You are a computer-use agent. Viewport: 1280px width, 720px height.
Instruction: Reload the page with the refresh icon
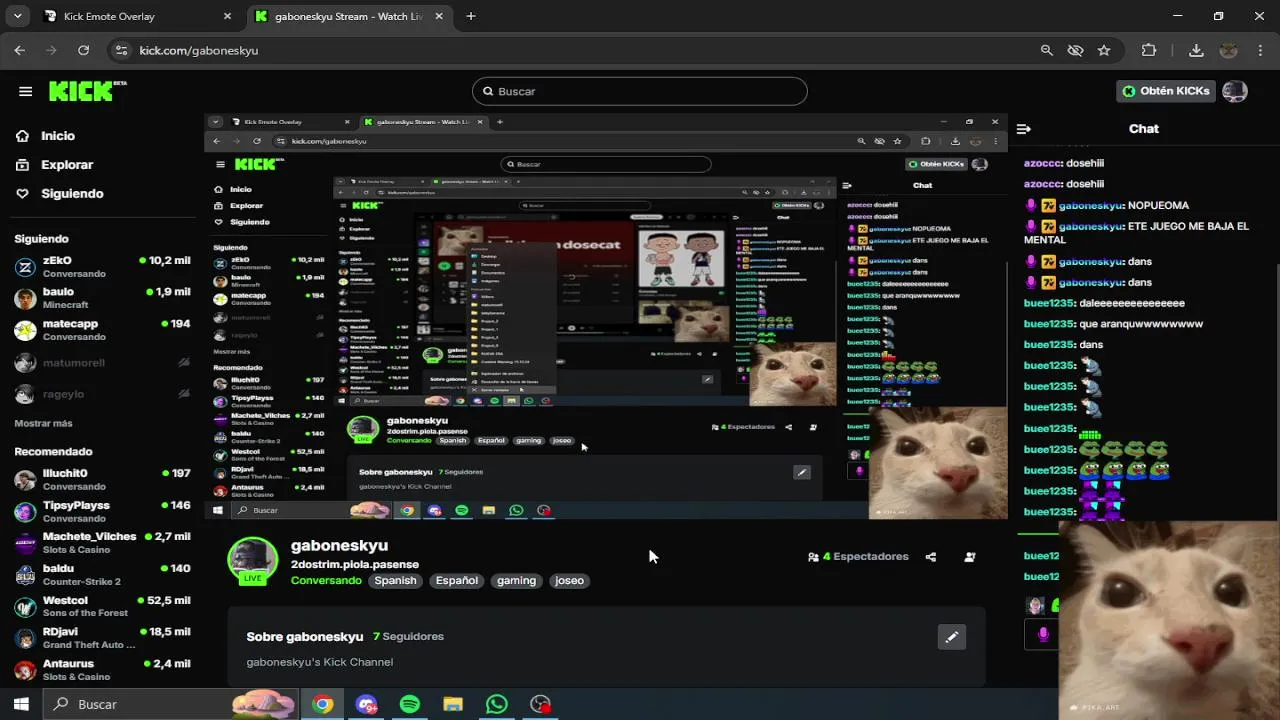(x=84, y=50)
